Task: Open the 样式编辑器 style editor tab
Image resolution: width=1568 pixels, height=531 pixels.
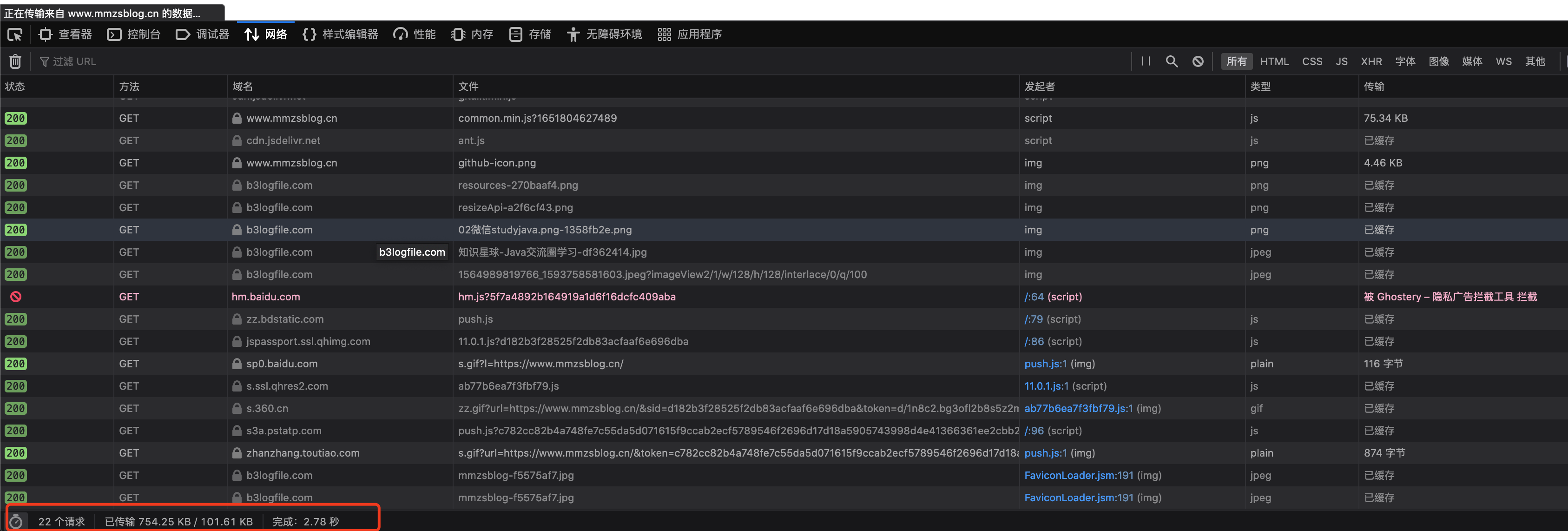Action: [x=340, y=35]
